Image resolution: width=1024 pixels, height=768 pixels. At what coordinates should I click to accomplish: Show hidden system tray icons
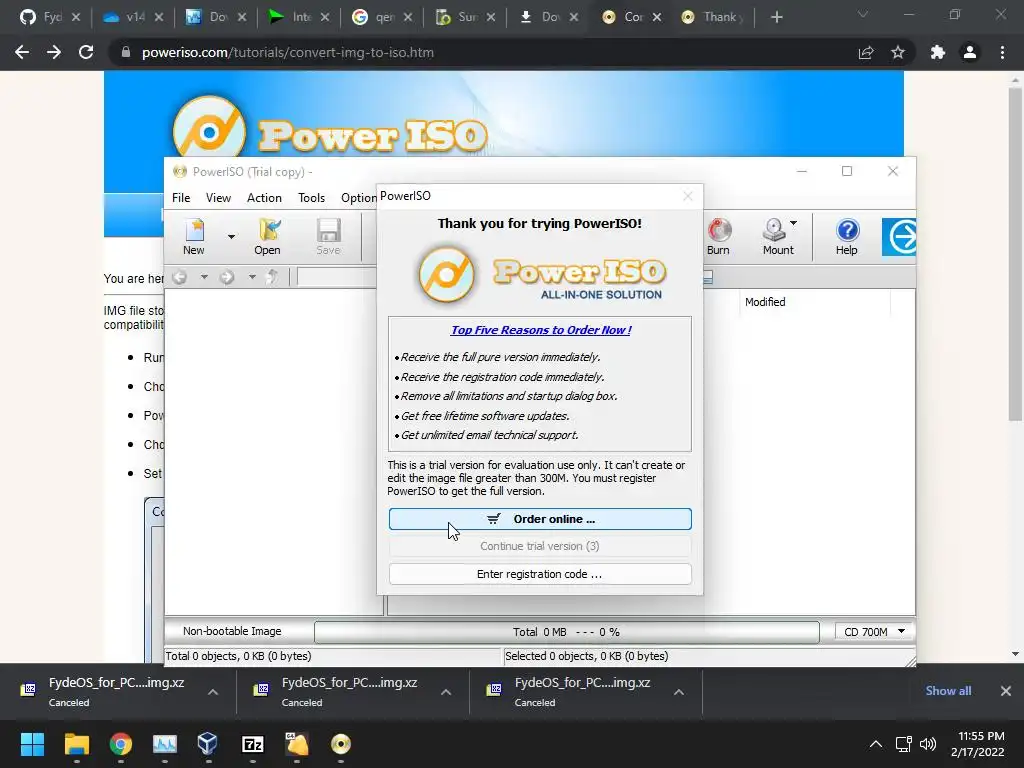(x=876, y=744)
